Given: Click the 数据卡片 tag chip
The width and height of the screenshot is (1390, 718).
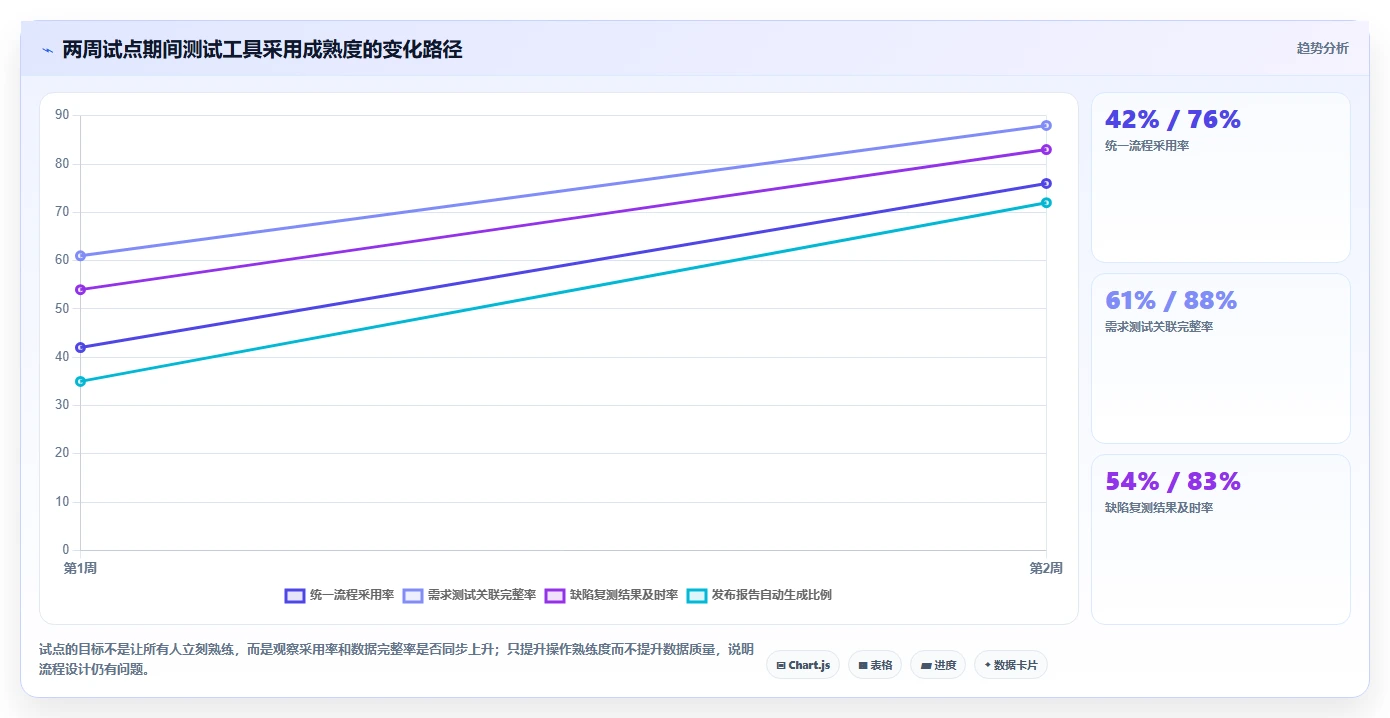Looking at the screenshot, I should click(x=1010, y=665).
